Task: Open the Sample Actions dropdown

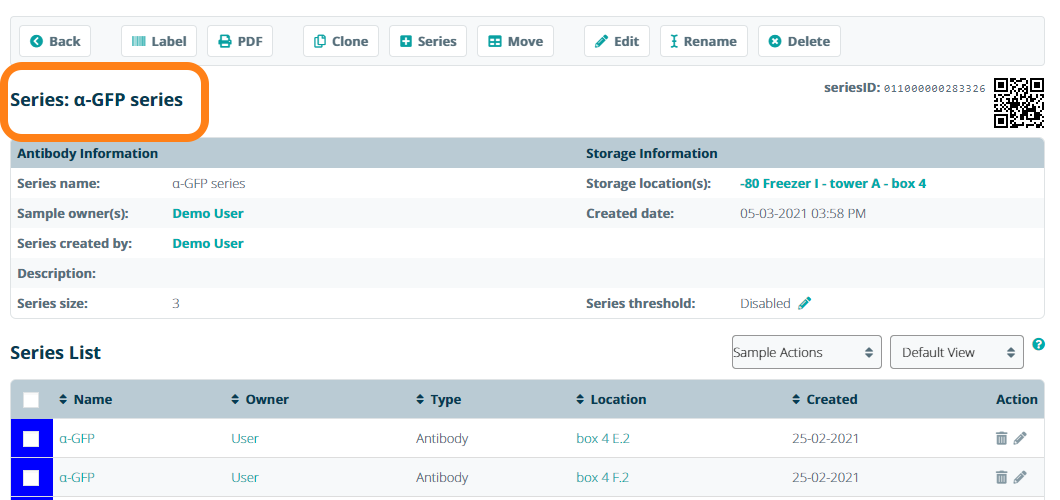Action: coord(806,352)
